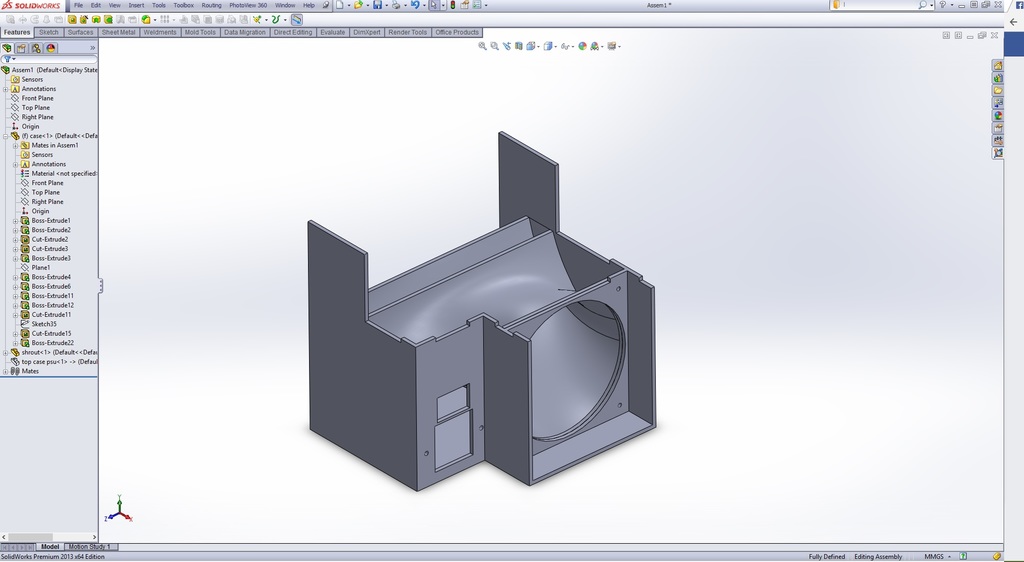Open the Design Library task pane icon
The width and height of the screenshot is (1024, 562).
998,78
